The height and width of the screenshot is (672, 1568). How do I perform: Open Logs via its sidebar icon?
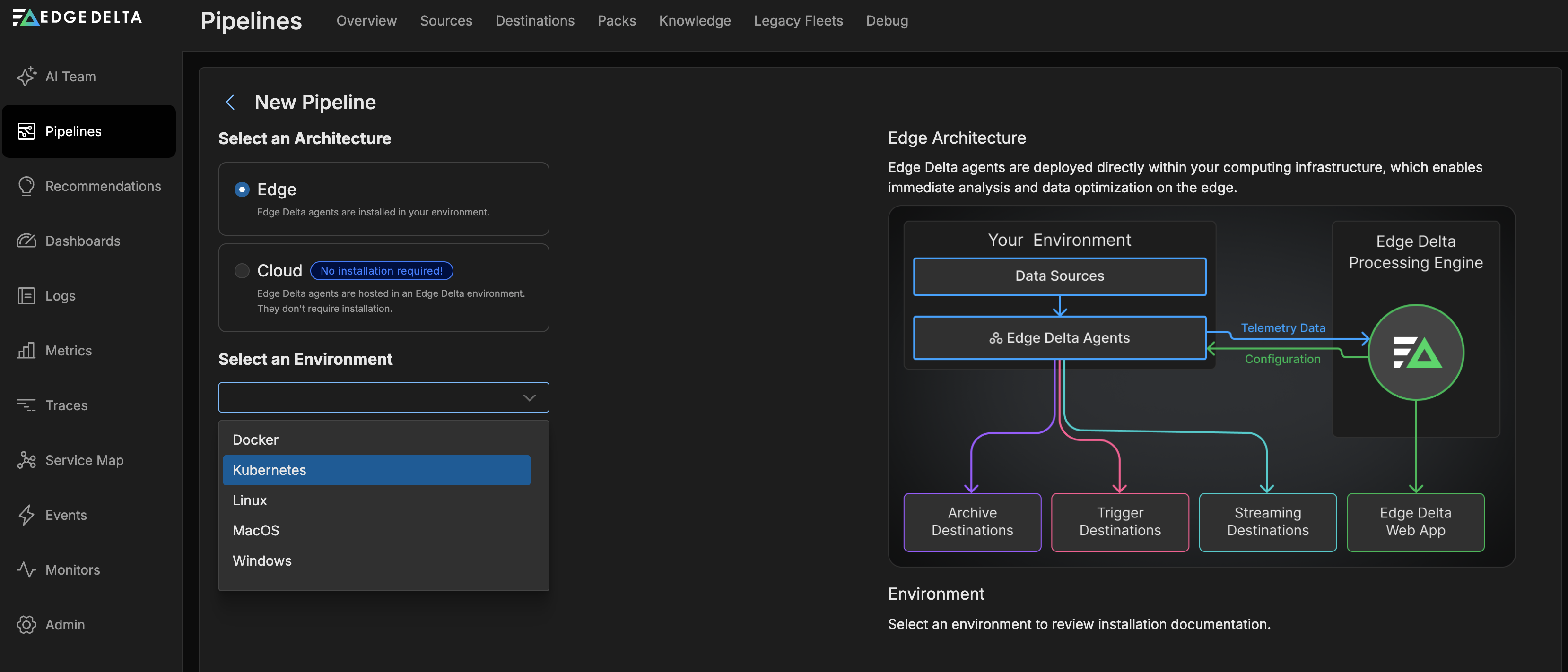[x=26, y=295]
